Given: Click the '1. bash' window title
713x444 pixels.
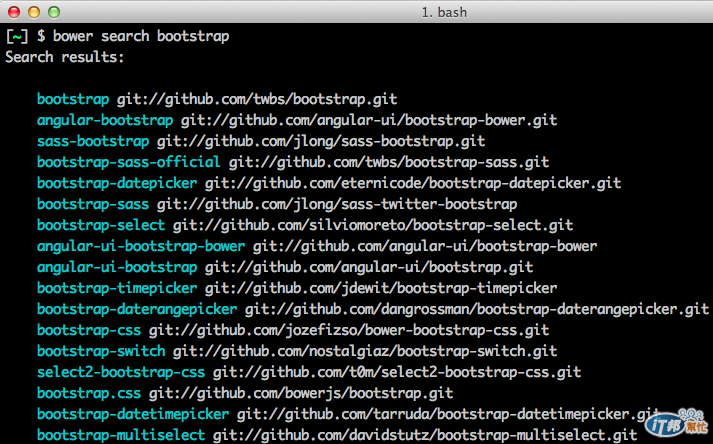Looking at the screenshot, I should pos(444,12).
